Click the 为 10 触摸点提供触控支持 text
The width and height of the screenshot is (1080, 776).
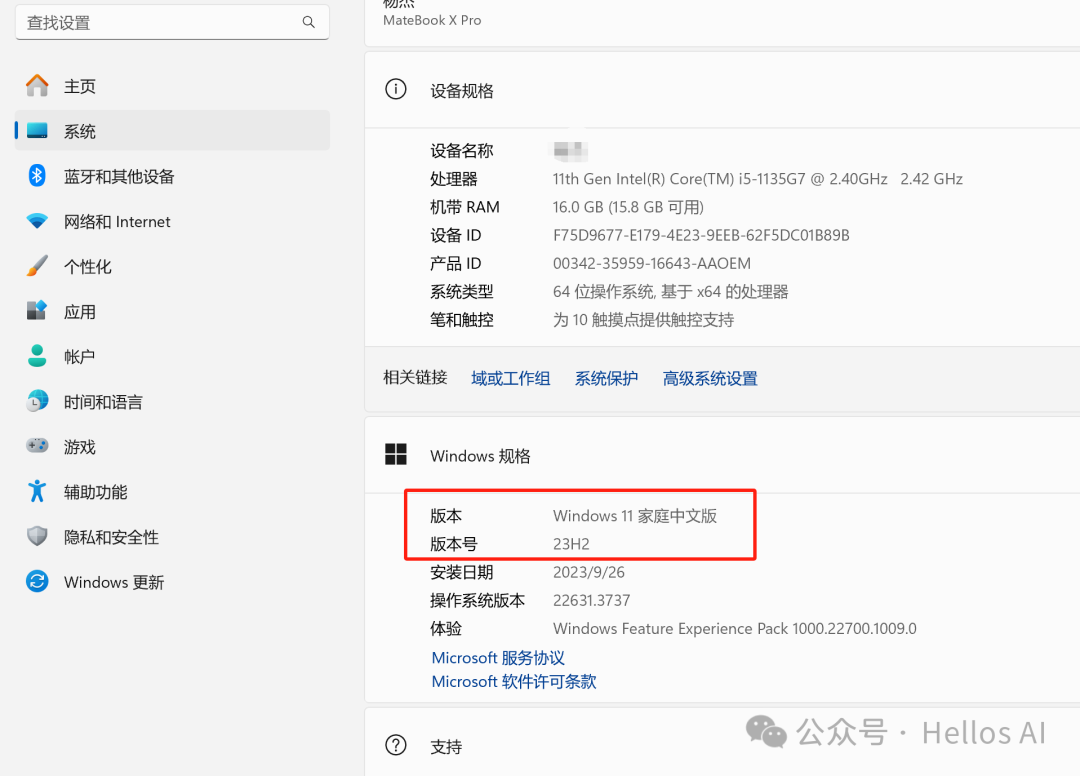pos(643,320)
